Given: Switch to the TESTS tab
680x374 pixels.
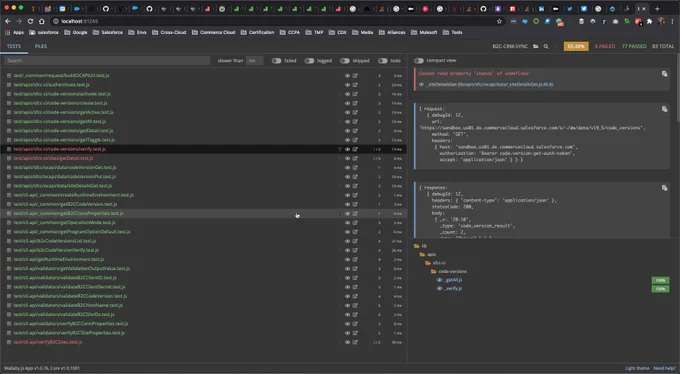Looking at the screenshot, I should (x=14, y=46).
